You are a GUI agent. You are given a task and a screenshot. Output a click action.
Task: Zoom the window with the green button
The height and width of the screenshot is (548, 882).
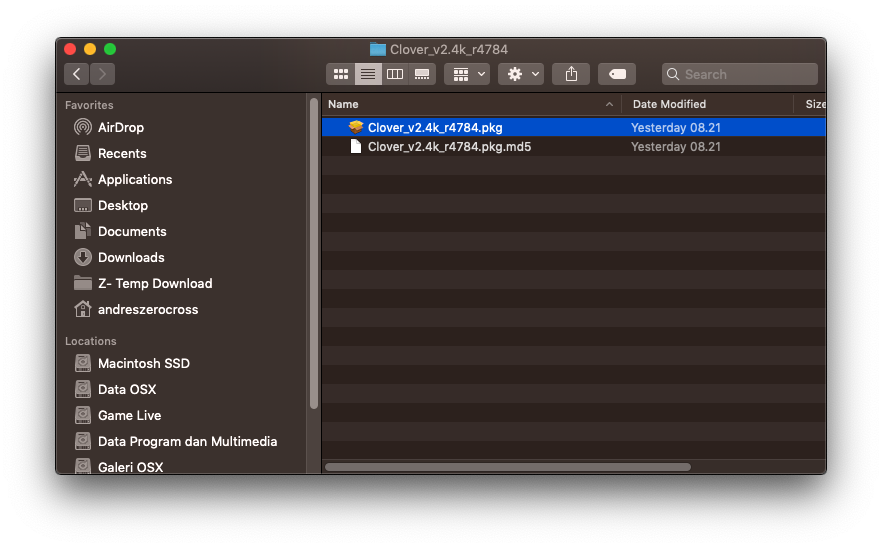click(110, 49)
